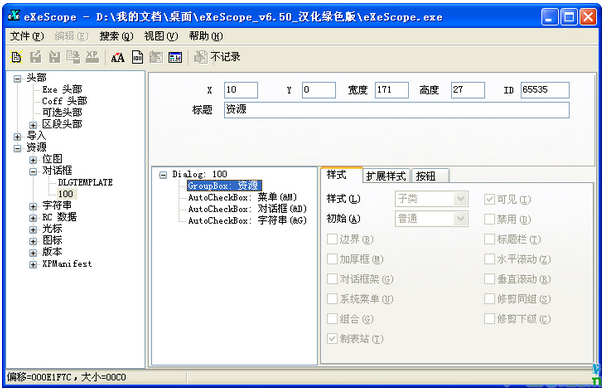Select the AutoCheckBox: 菜单(&M) item
Viewport: 606px width, 390px height.
click(x=242, y=198)
